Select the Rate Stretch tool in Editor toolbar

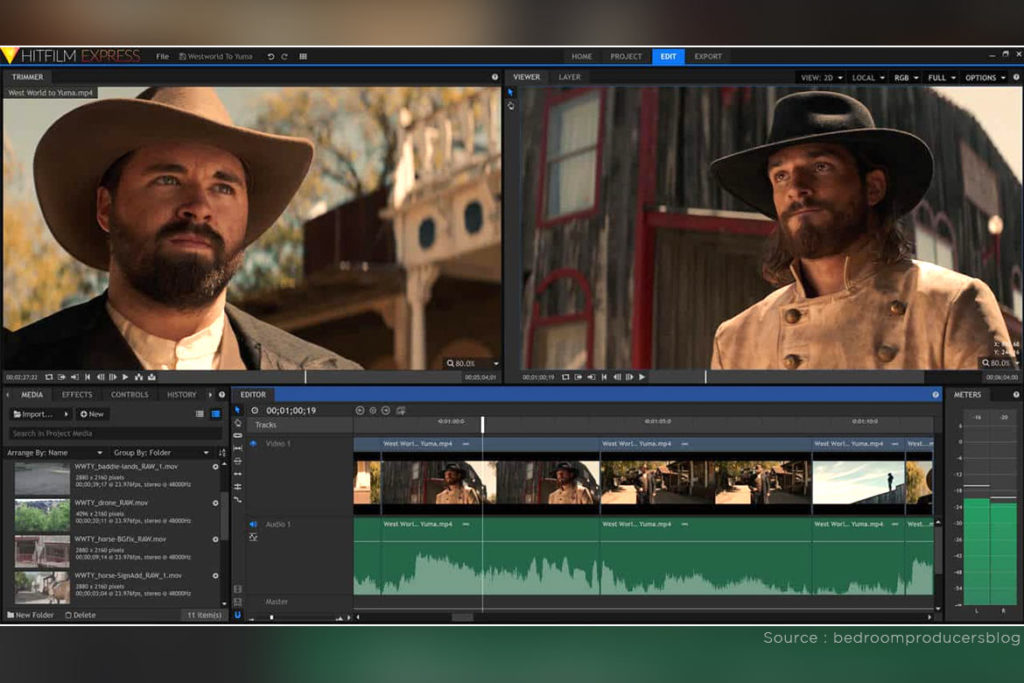[238, 500]
